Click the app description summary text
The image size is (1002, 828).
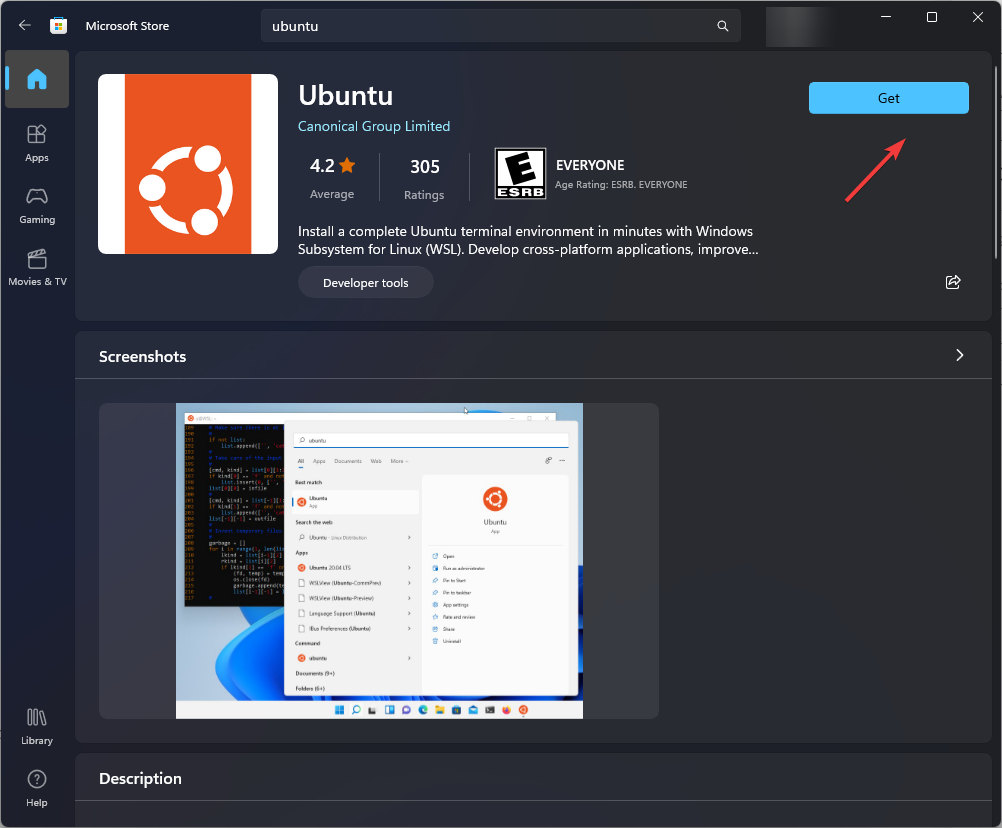coord(528,240)
